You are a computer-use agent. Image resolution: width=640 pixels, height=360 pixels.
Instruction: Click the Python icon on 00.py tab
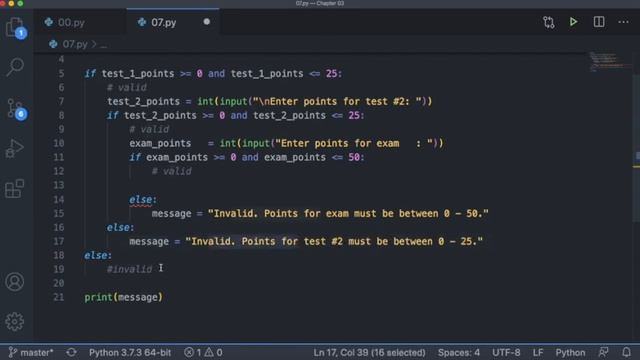49,22
